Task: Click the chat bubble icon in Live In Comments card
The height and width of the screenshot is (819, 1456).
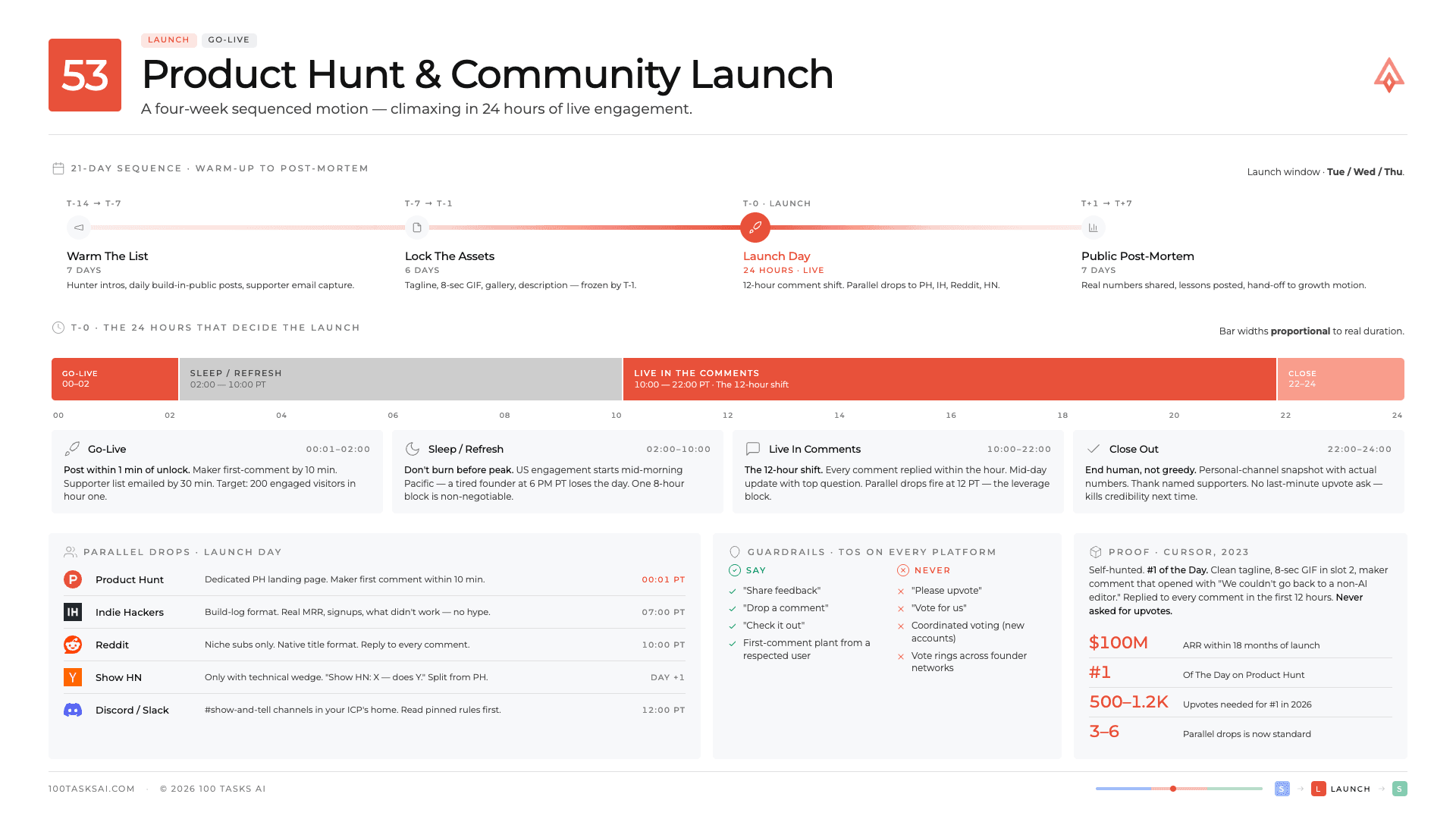Action: pos(753,449)
